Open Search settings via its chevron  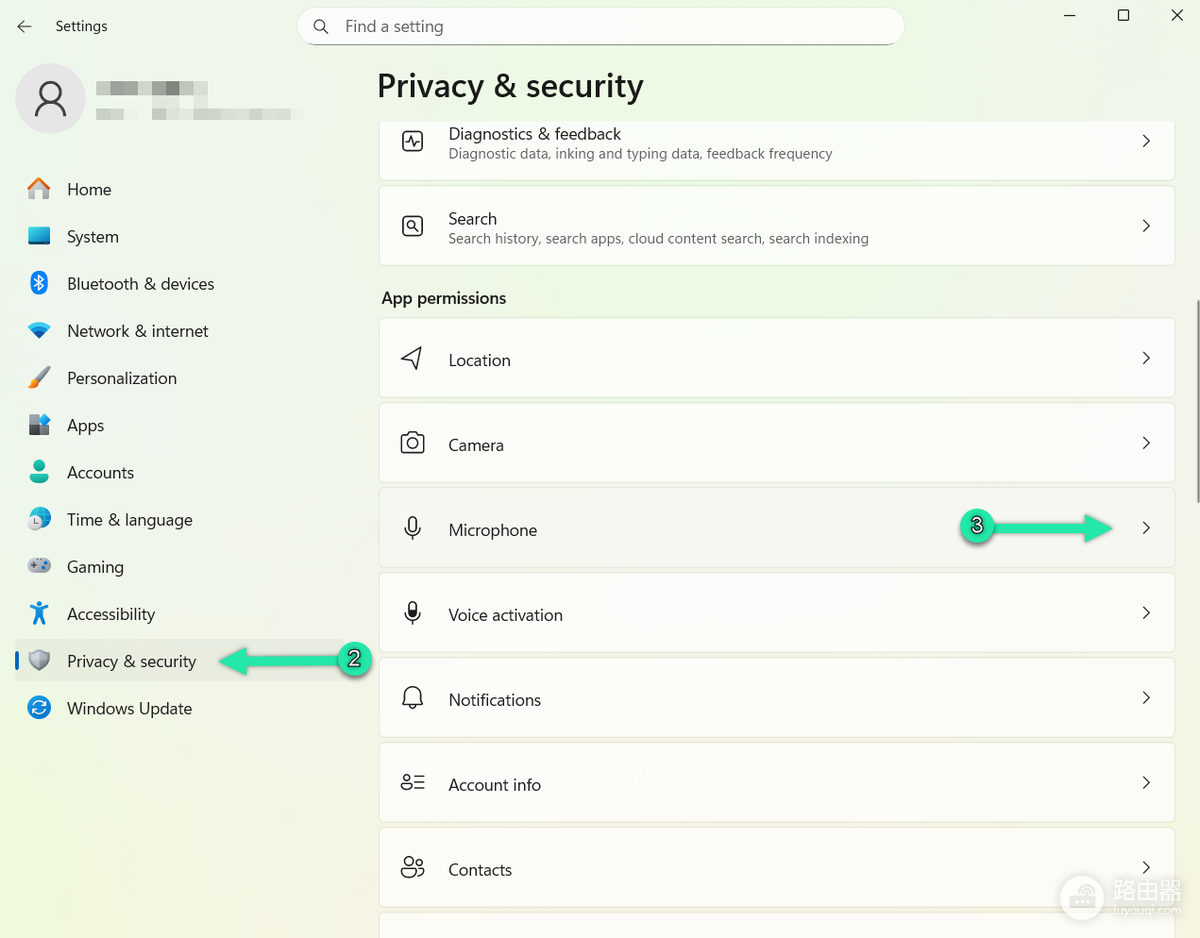click(x=1146, y=226)
